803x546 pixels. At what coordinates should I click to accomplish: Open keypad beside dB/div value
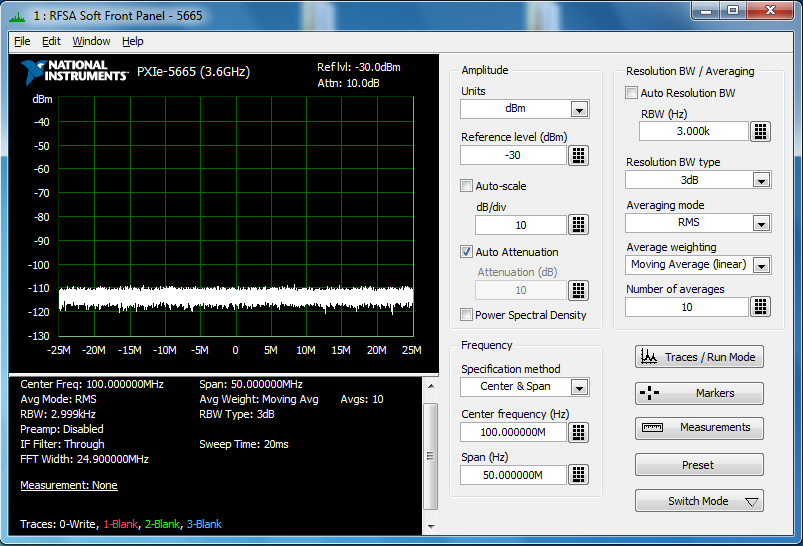pos(578,224)
